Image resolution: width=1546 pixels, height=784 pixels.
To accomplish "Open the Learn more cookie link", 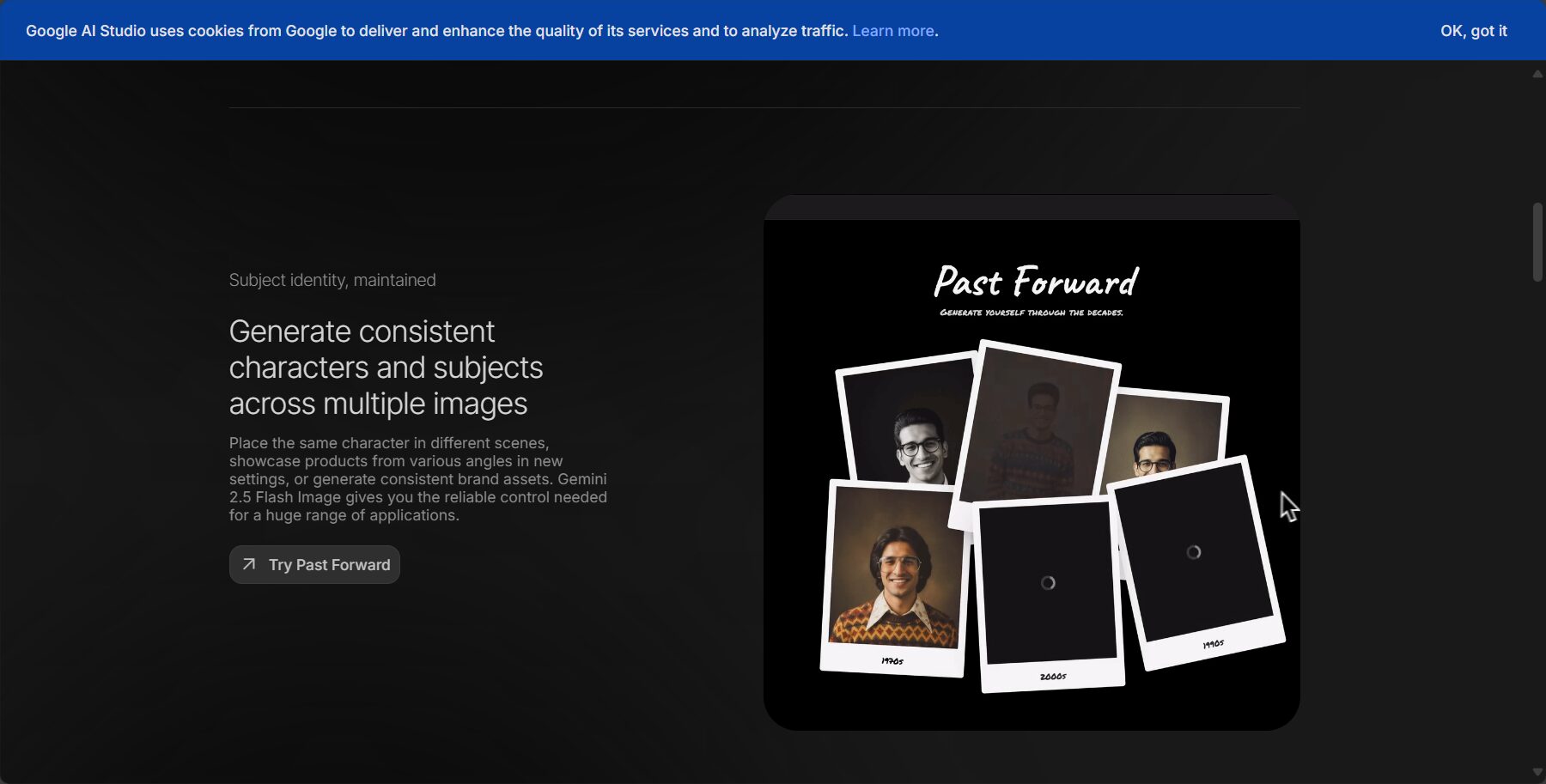I will tap(892, 31).
